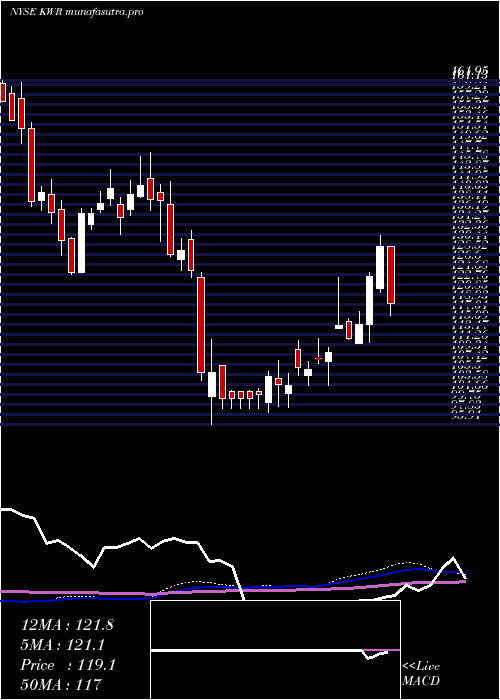The height and width of the screenshot is (700, 500).
Task: Click the lowest price axis label
Action: click(x=468, y=417)
